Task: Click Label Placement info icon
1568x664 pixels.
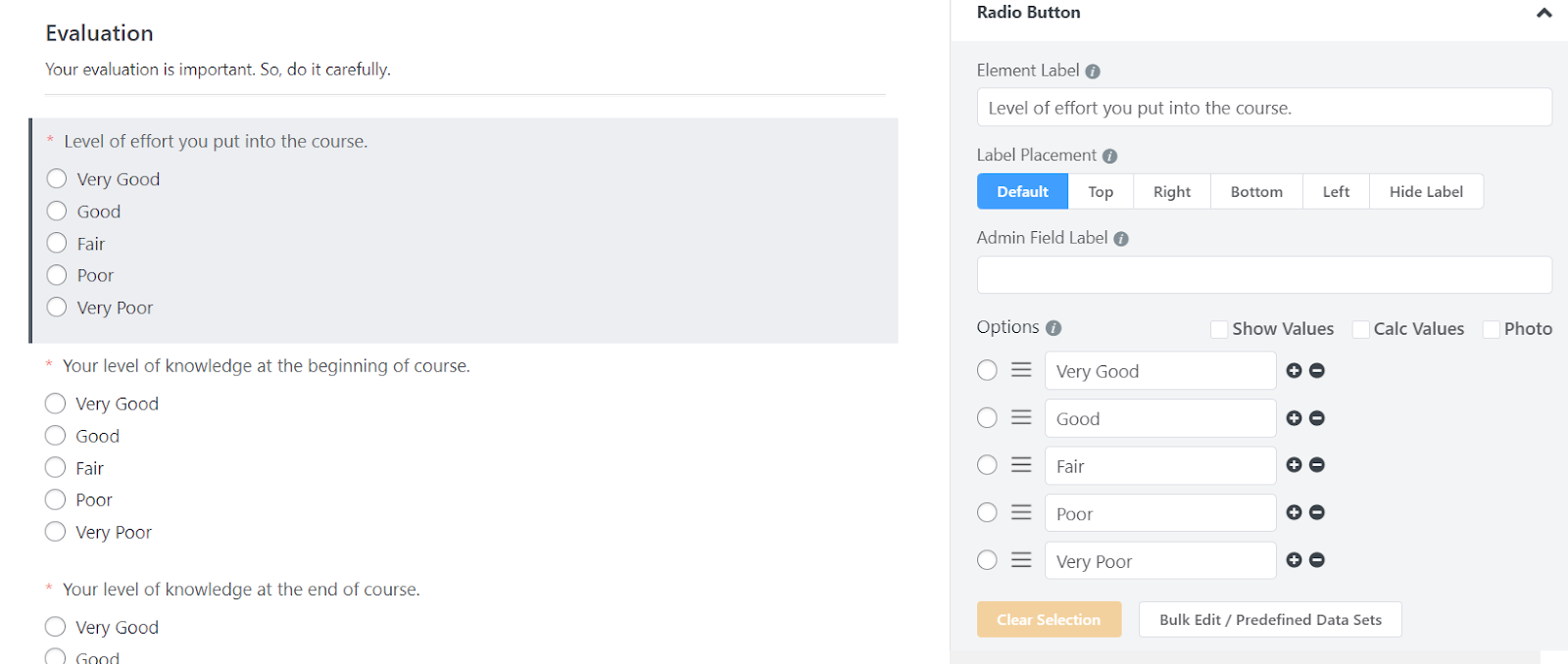Action: point(1110,156)
